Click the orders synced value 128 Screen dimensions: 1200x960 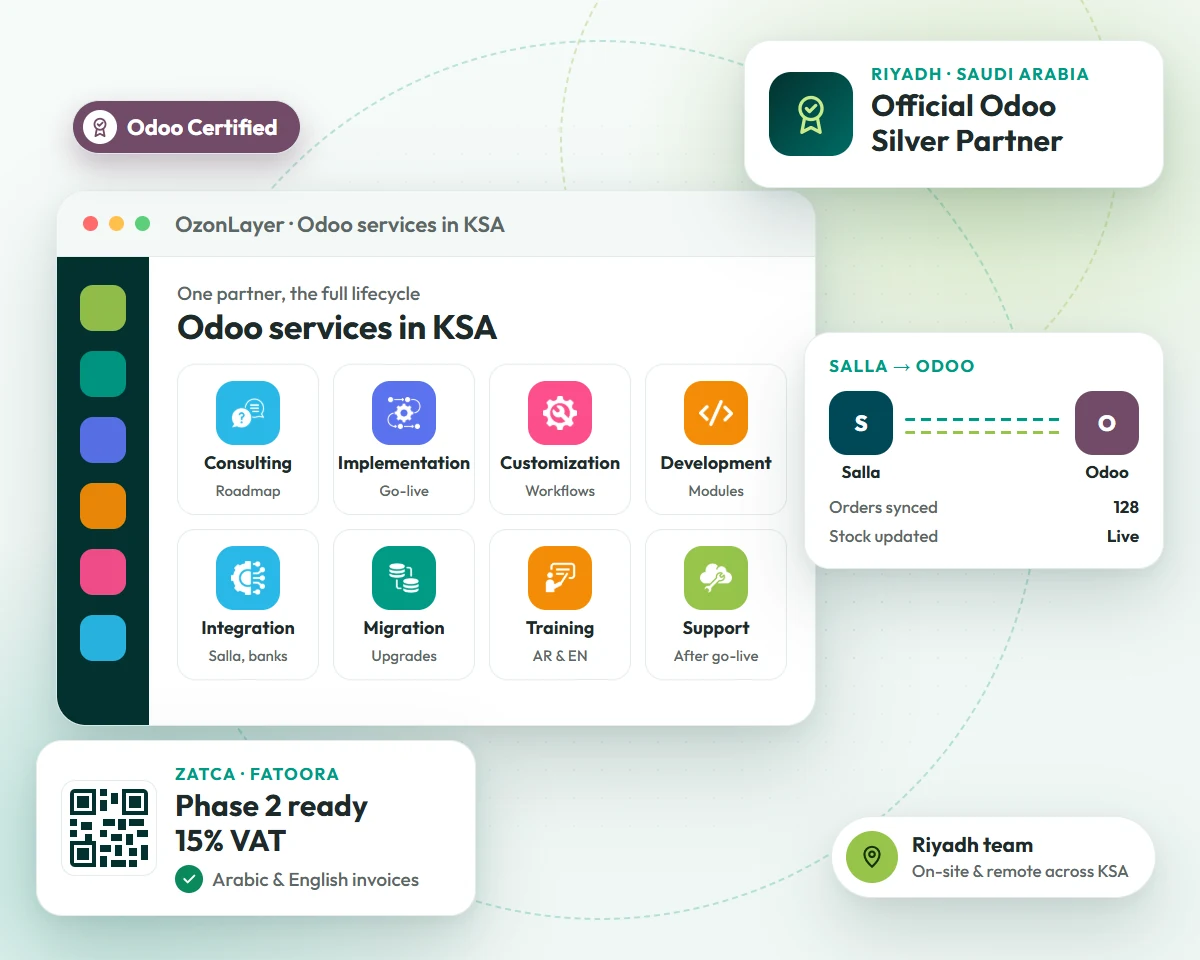click(1126, 507)
